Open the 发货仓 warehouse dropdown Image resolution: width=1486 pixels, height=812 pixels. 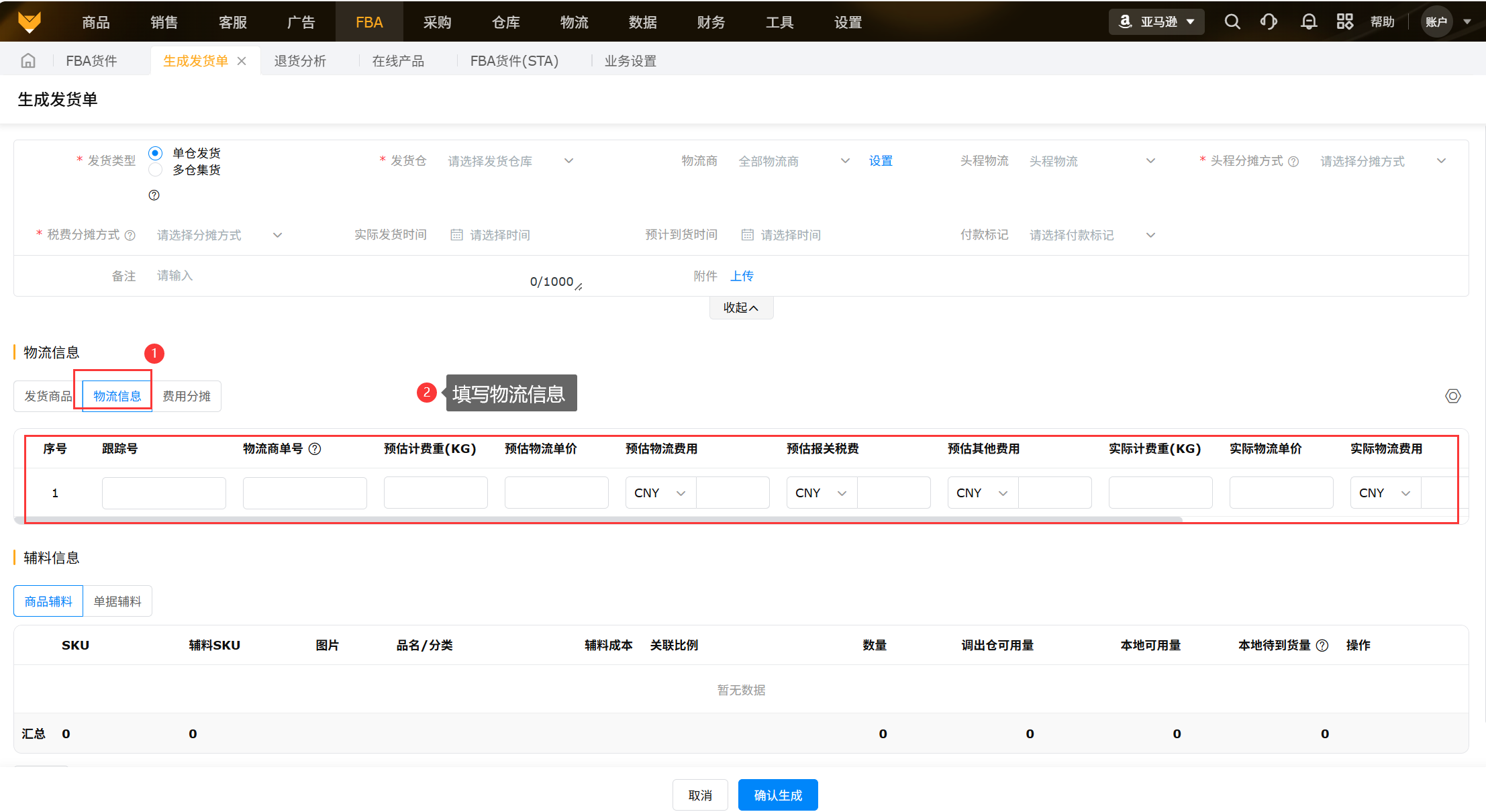click(x=510, y=161)
